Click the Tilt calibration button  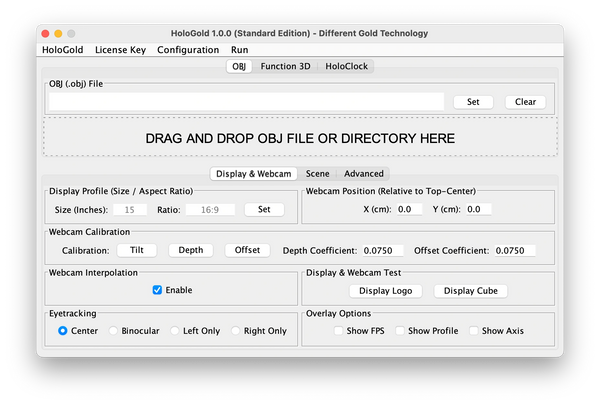tap(137, 250)
